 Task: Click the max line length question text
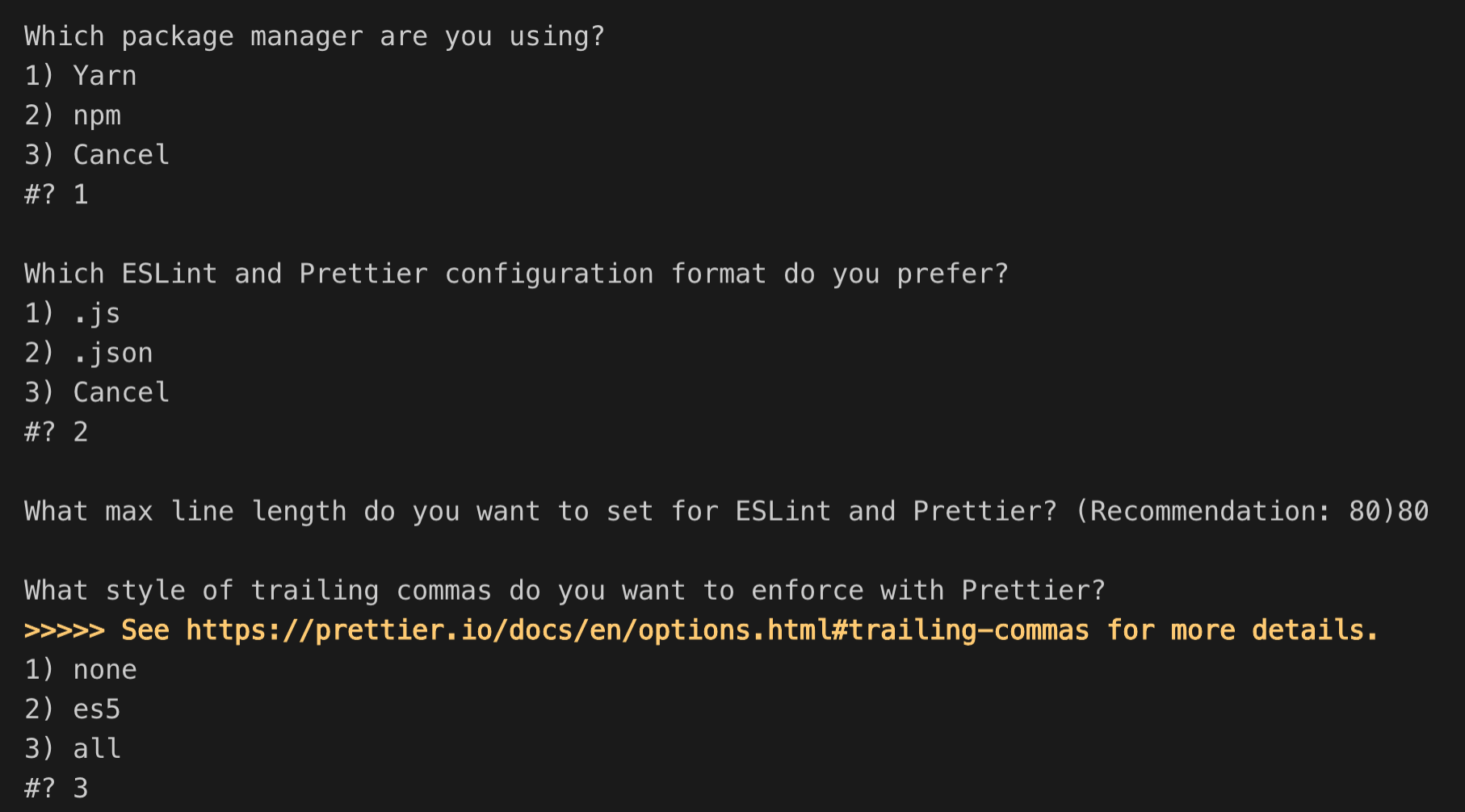pos(539,511)
